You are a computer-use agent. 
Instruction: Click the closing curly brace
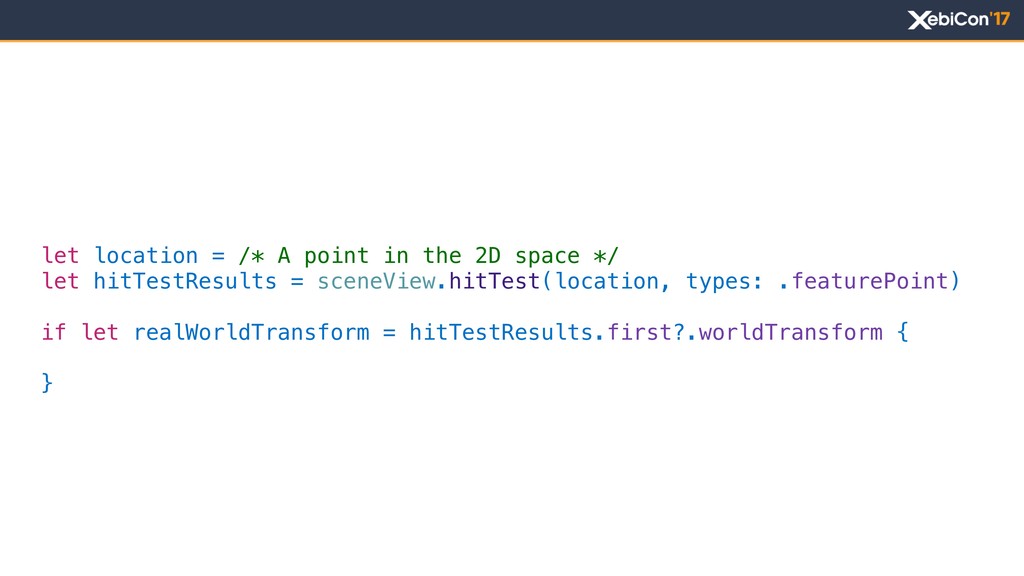click(47, 383)
